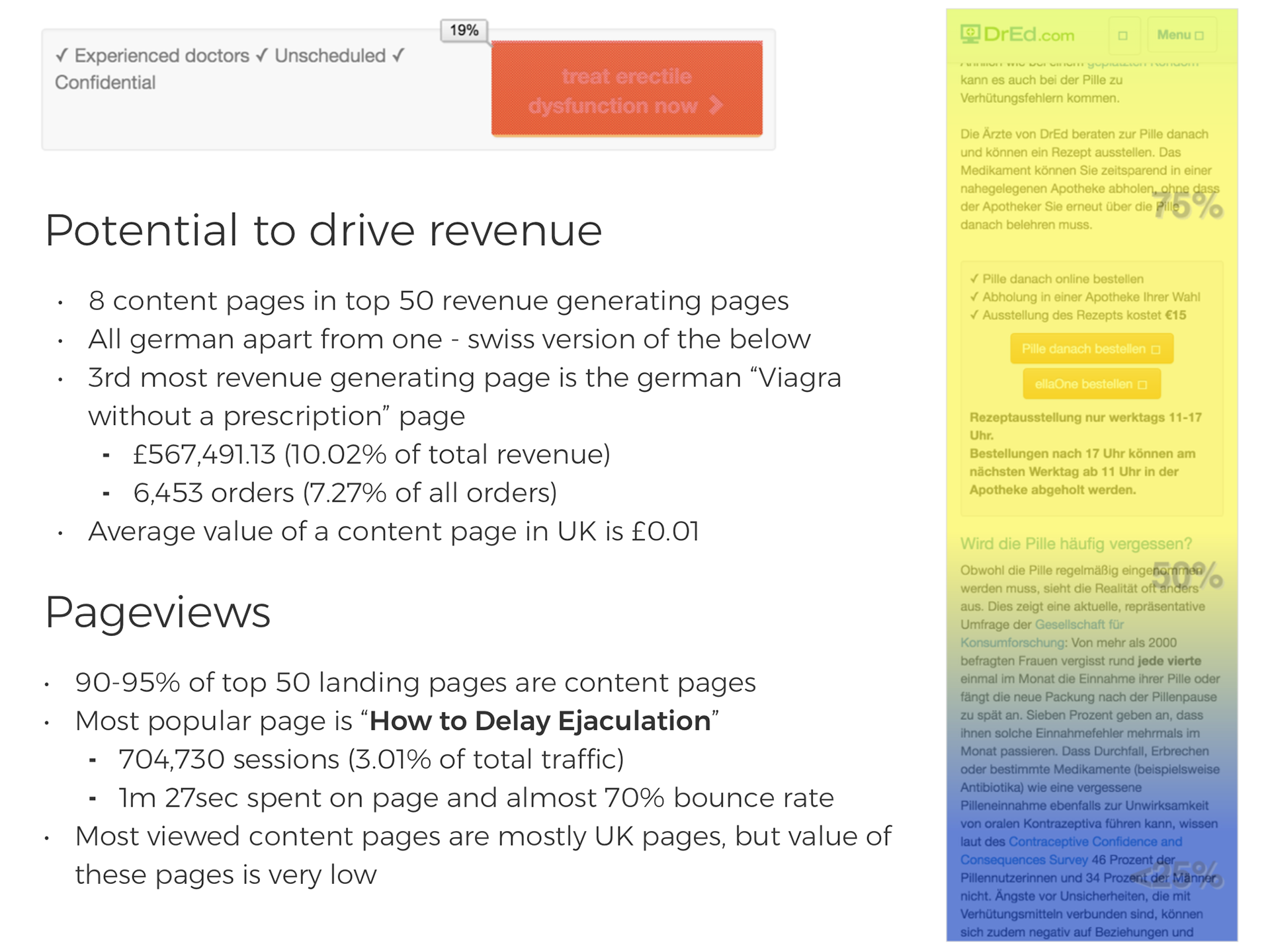Click 'All german apart from one' bullet

[449, 339]
